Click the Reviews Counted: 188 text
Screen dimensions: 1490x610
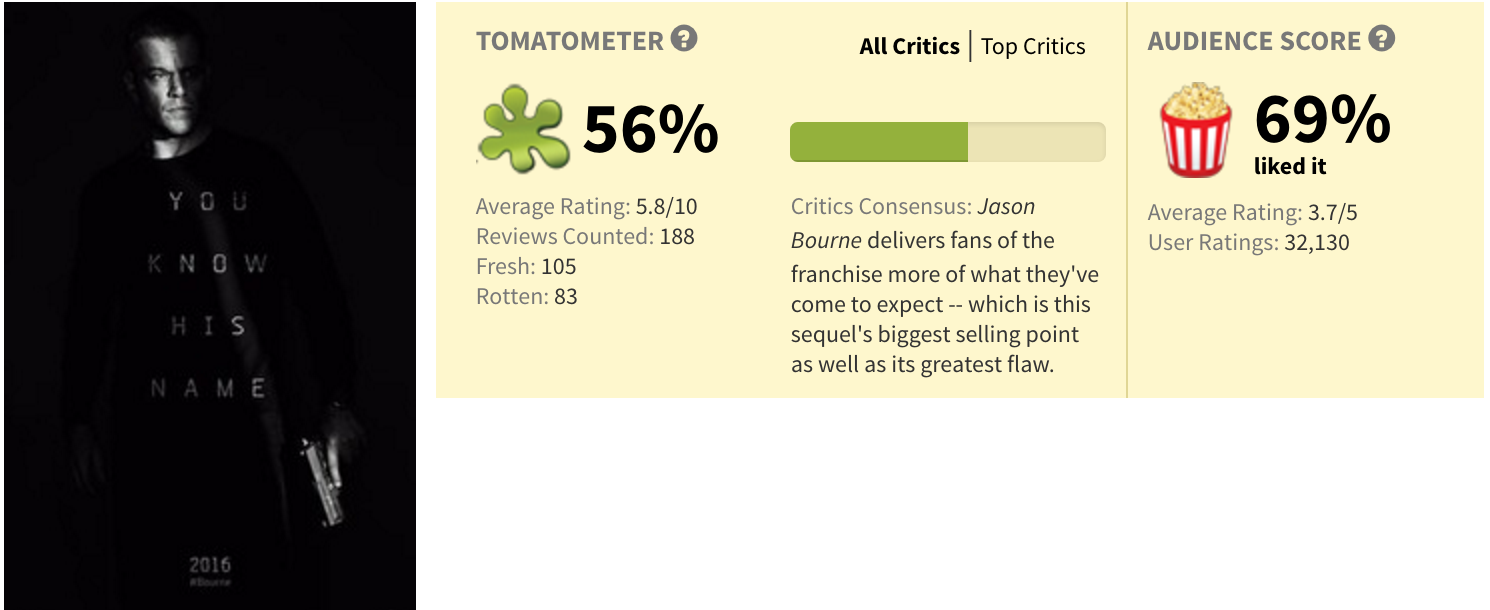(585, 237)
